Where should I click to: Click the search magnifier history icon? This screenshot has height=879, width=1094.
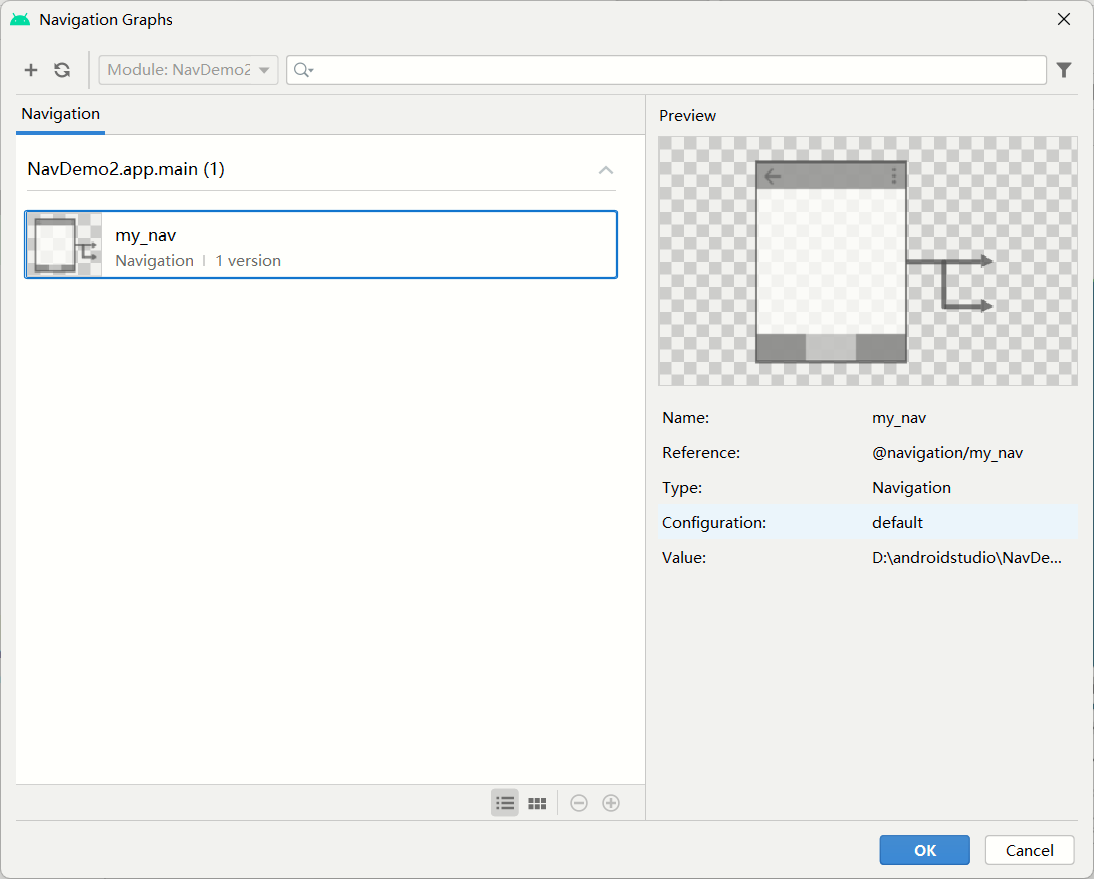303,70
